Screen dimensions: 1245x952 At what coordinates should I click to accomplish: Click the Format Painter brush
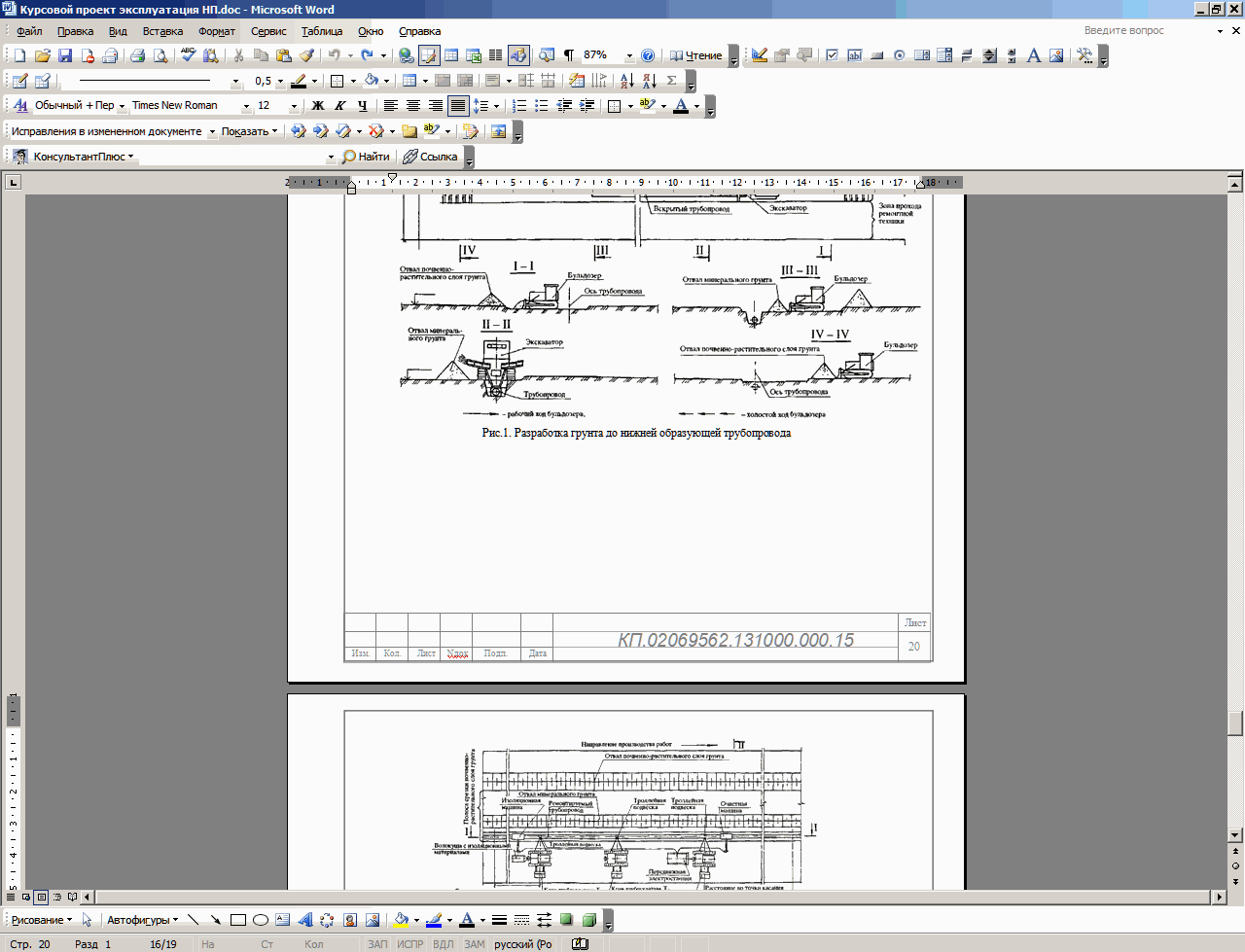(306, 55)
